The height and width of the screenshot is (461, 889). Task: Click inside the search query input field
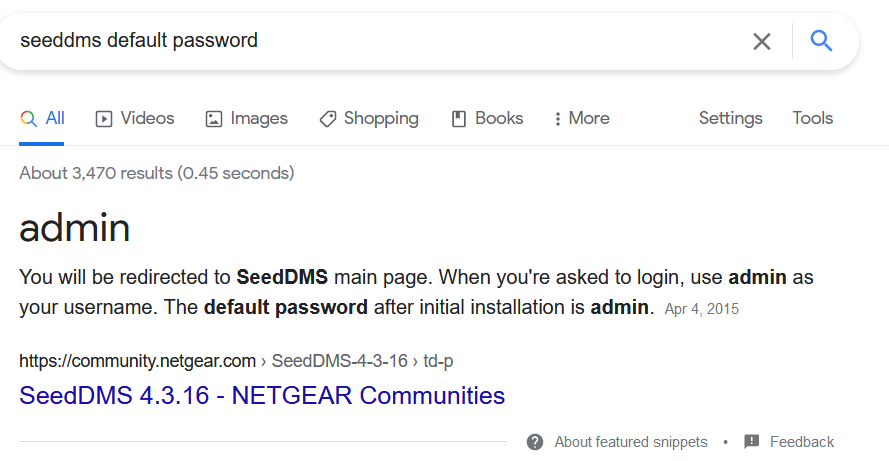(380, 41)
